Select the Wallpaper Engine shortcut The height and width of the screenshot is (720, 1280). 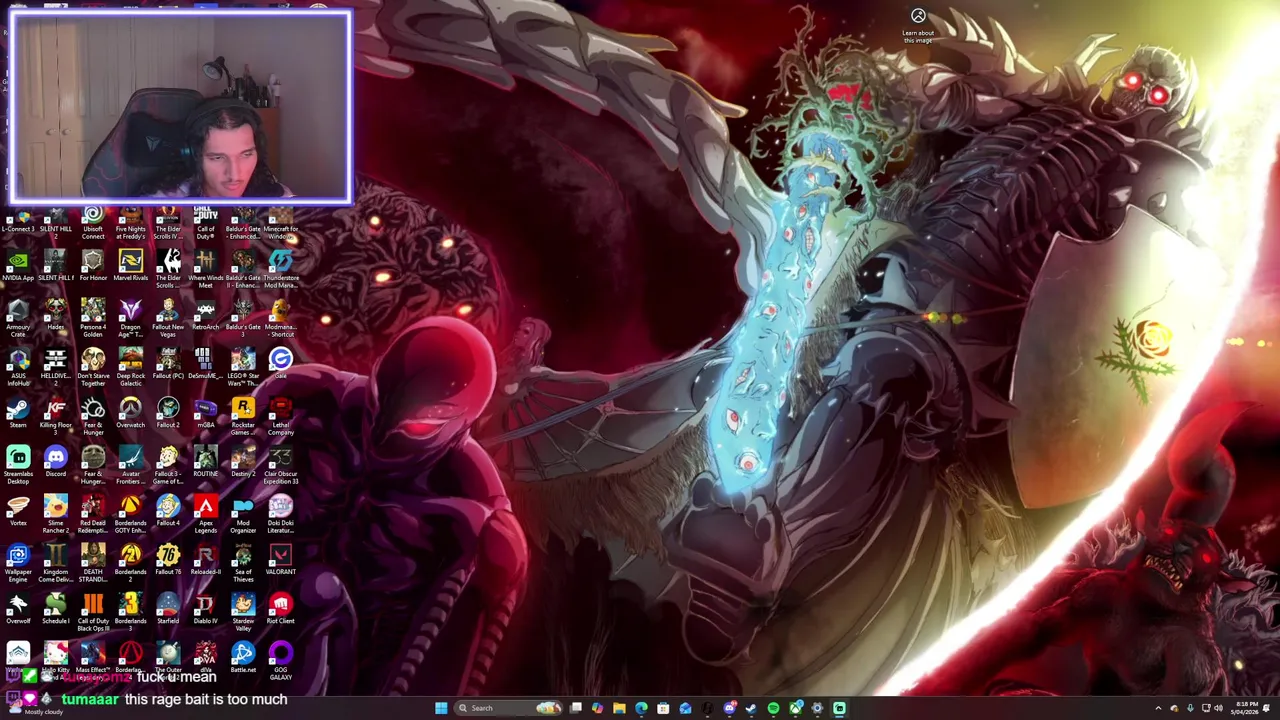tap(18, 564)
